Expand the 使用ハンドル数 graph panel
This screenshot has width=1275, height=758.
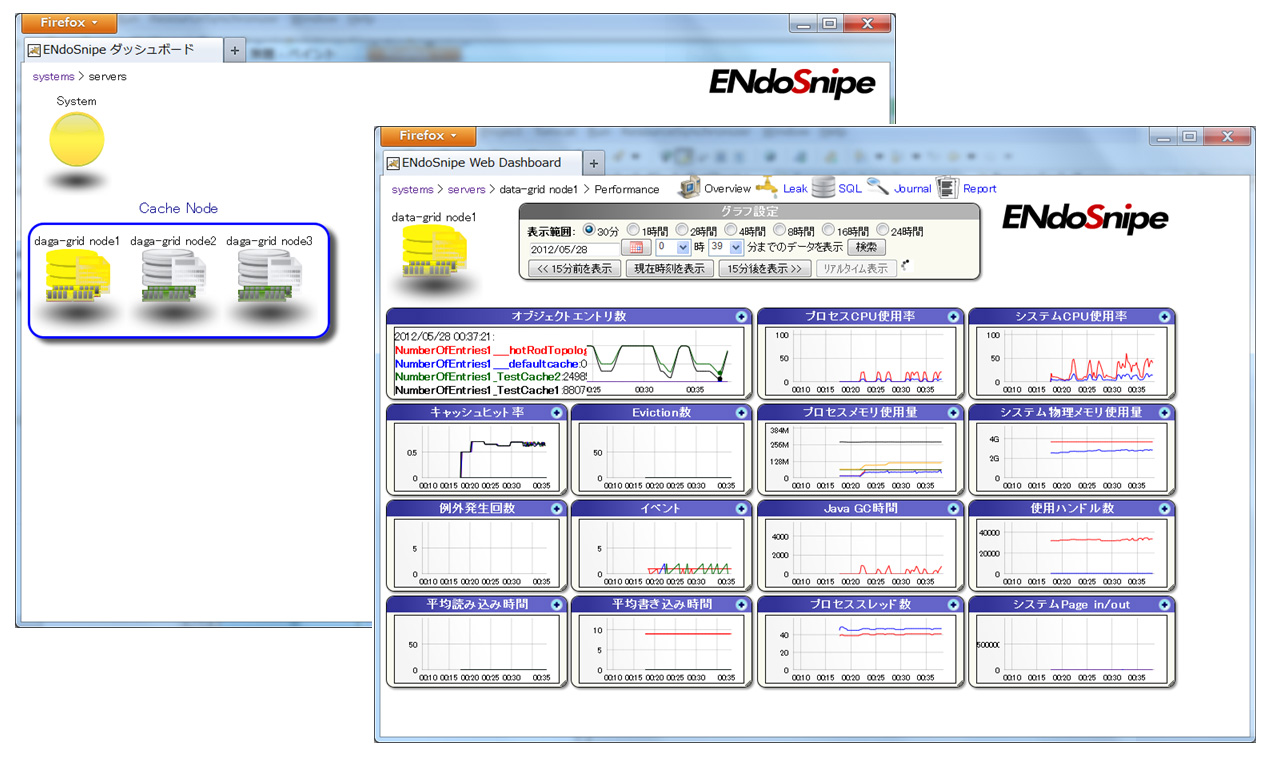click(x=1165, y=508)
